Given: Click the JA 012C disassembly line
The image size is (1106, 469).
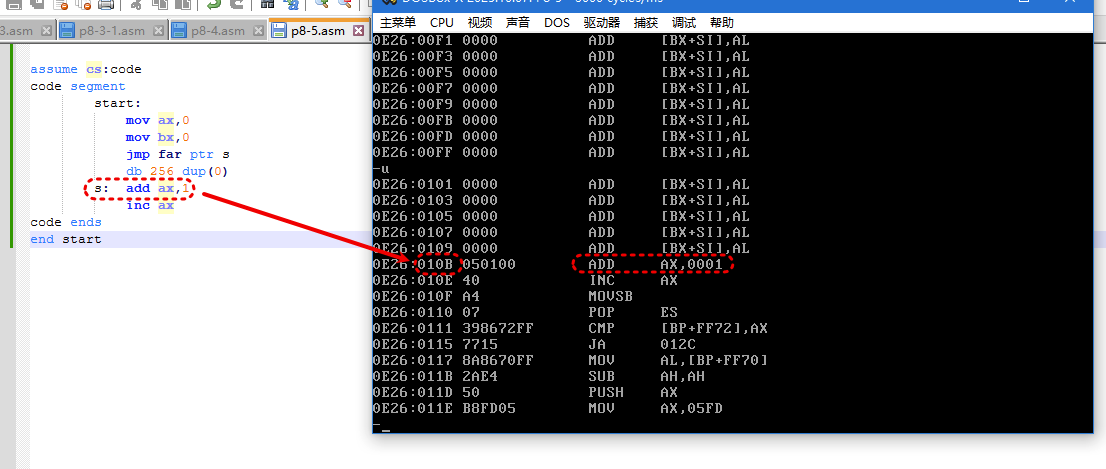Looking at the screenshot, I should pos(533,345).
